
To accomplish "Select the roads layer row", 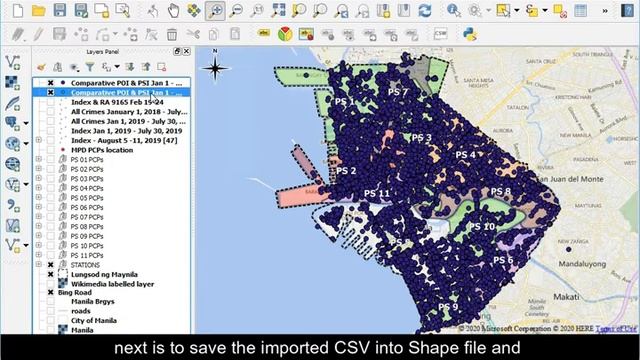I will [x=81, y=311].
